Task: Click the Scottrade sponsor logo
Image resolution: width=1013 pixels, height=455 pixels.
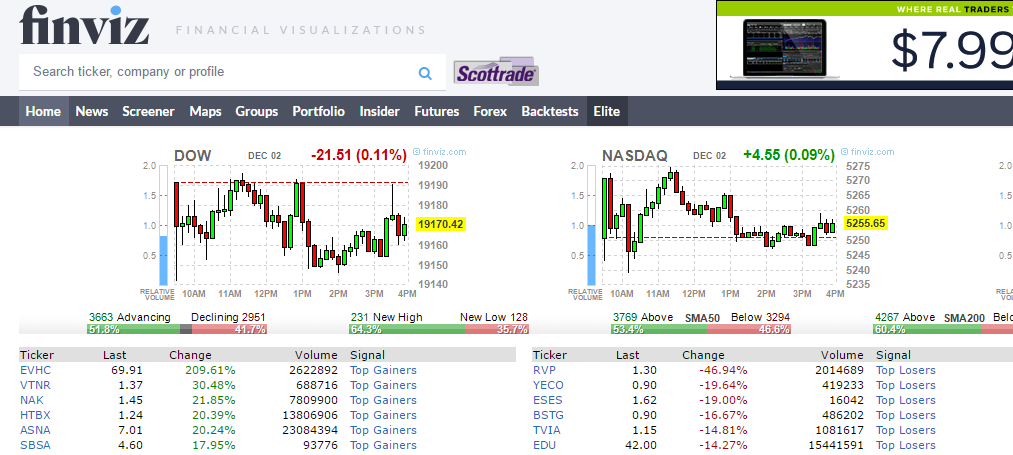Action: point(497,73)
